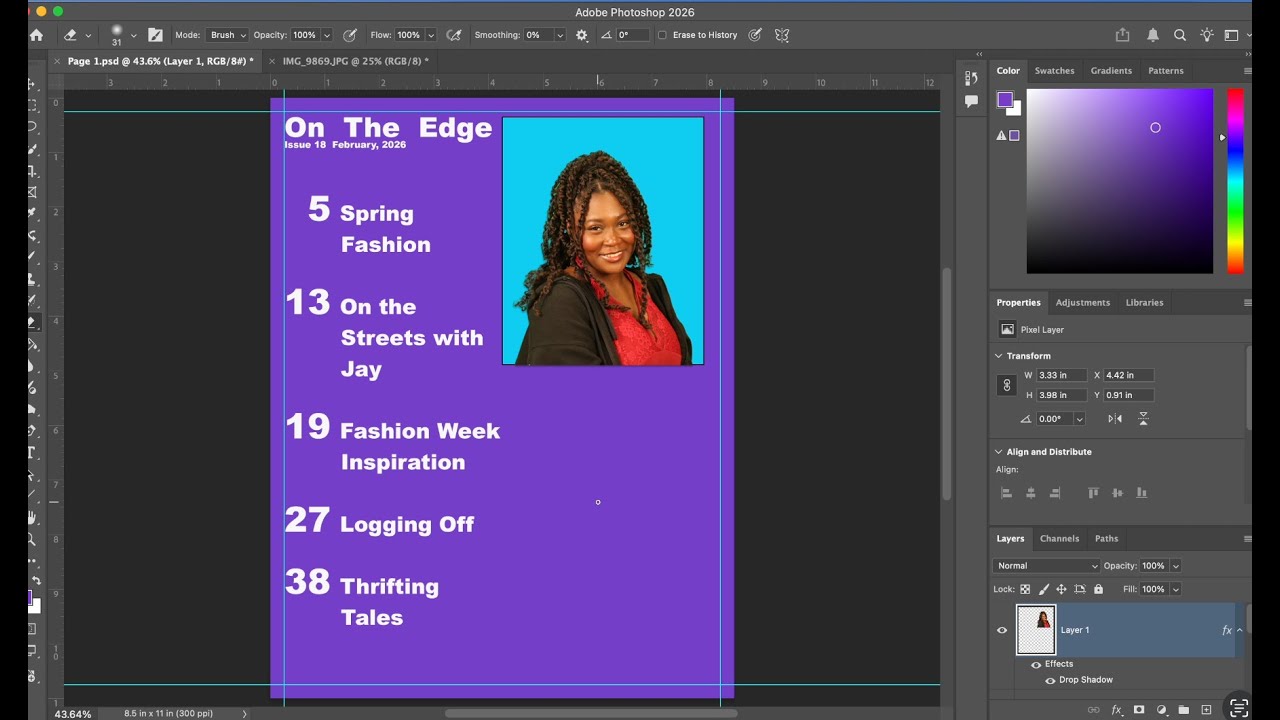Open notifications bell icon
This screenshot has width=1280, height=720.
1152,35
